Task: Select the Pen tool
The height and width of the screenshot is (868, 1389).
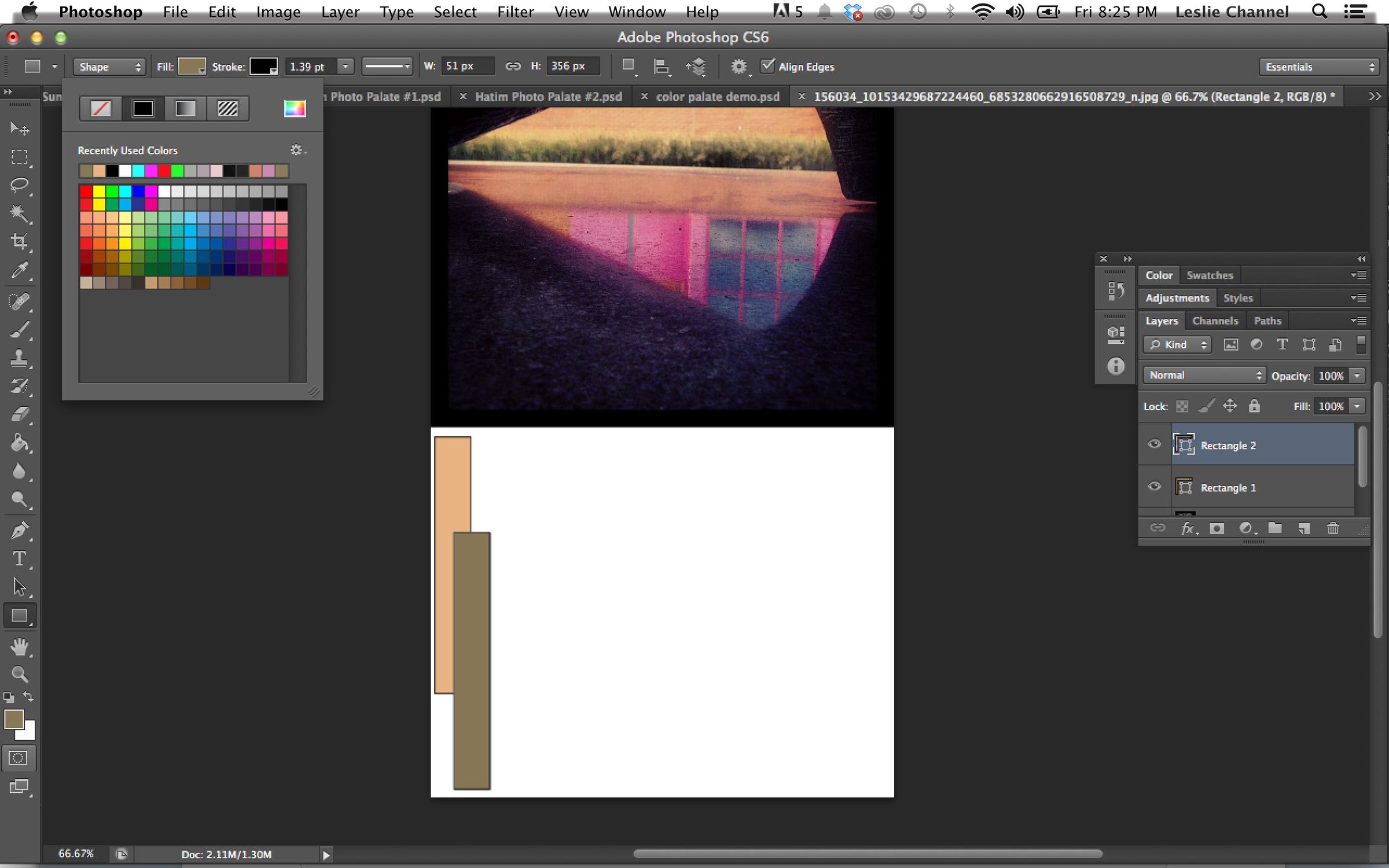Action: point(20,529)
